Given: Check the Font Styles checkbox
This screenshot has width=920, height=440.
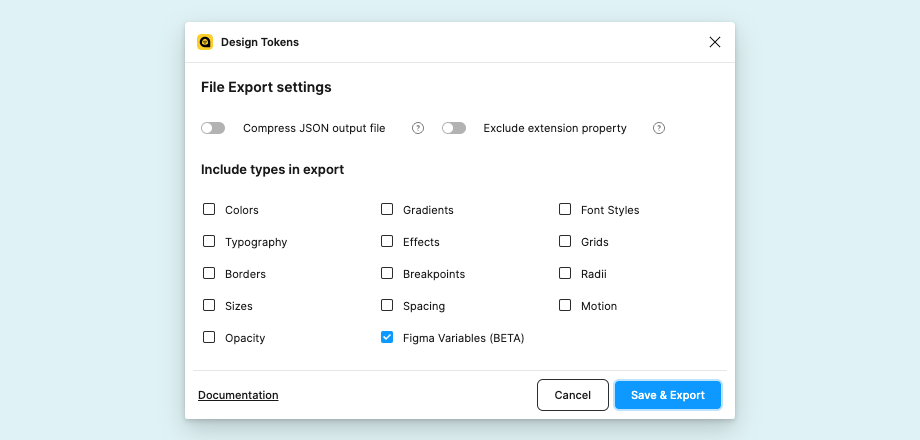Looking at the screenshot, I should [x=565, y=210].
